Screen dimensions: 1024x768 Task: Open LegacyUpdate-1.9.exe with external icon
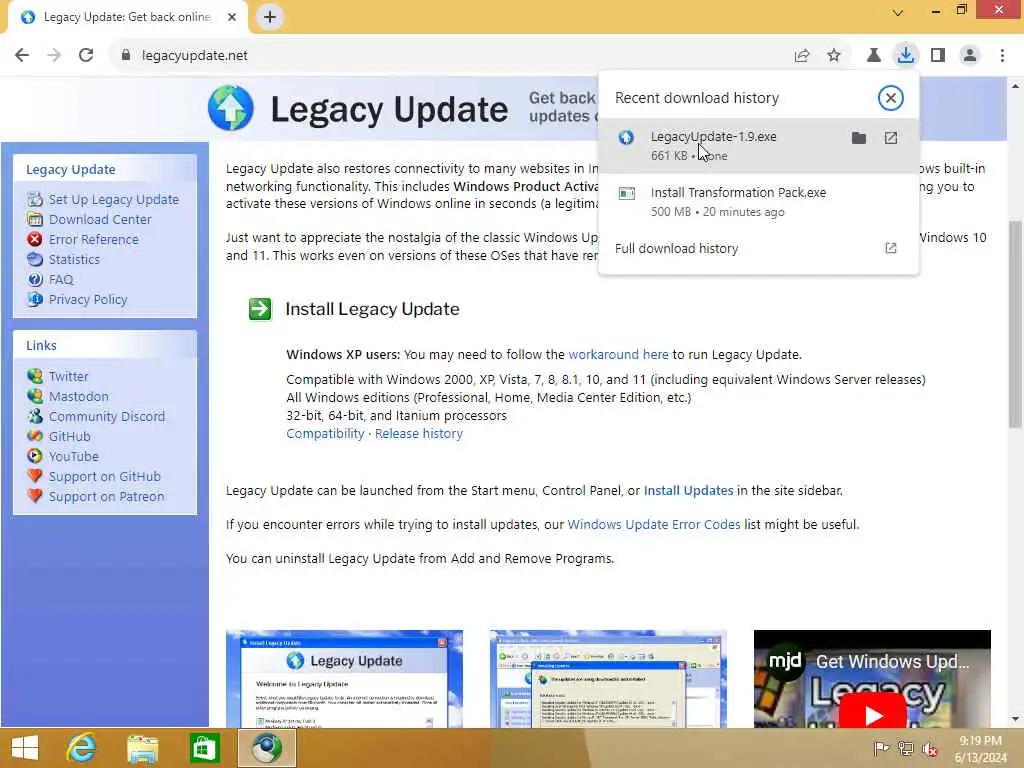click(x=891, y=138)
